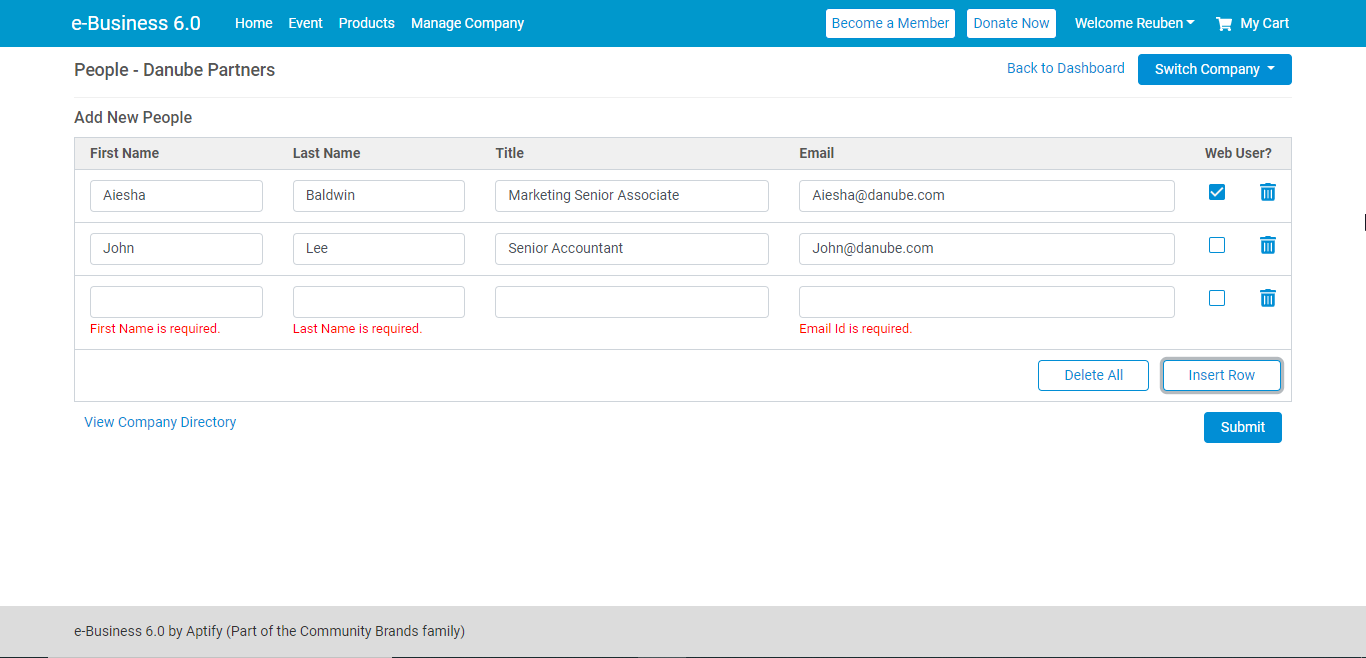Click the Become a Member button
The height and width of the screenshot is (658, 1366).
[890, 23]
